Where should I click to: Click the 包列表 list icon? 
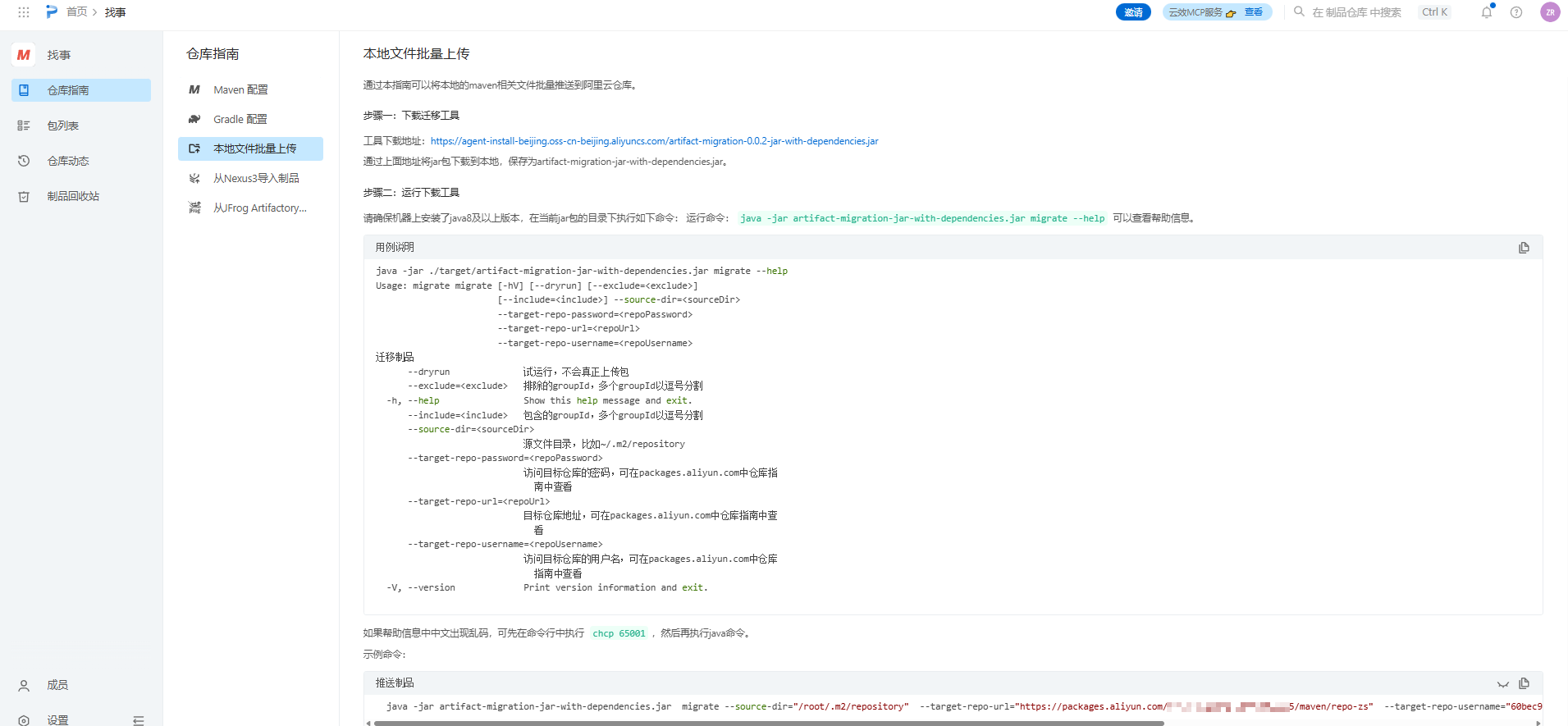pyautogui.click(x=24, y=126)
